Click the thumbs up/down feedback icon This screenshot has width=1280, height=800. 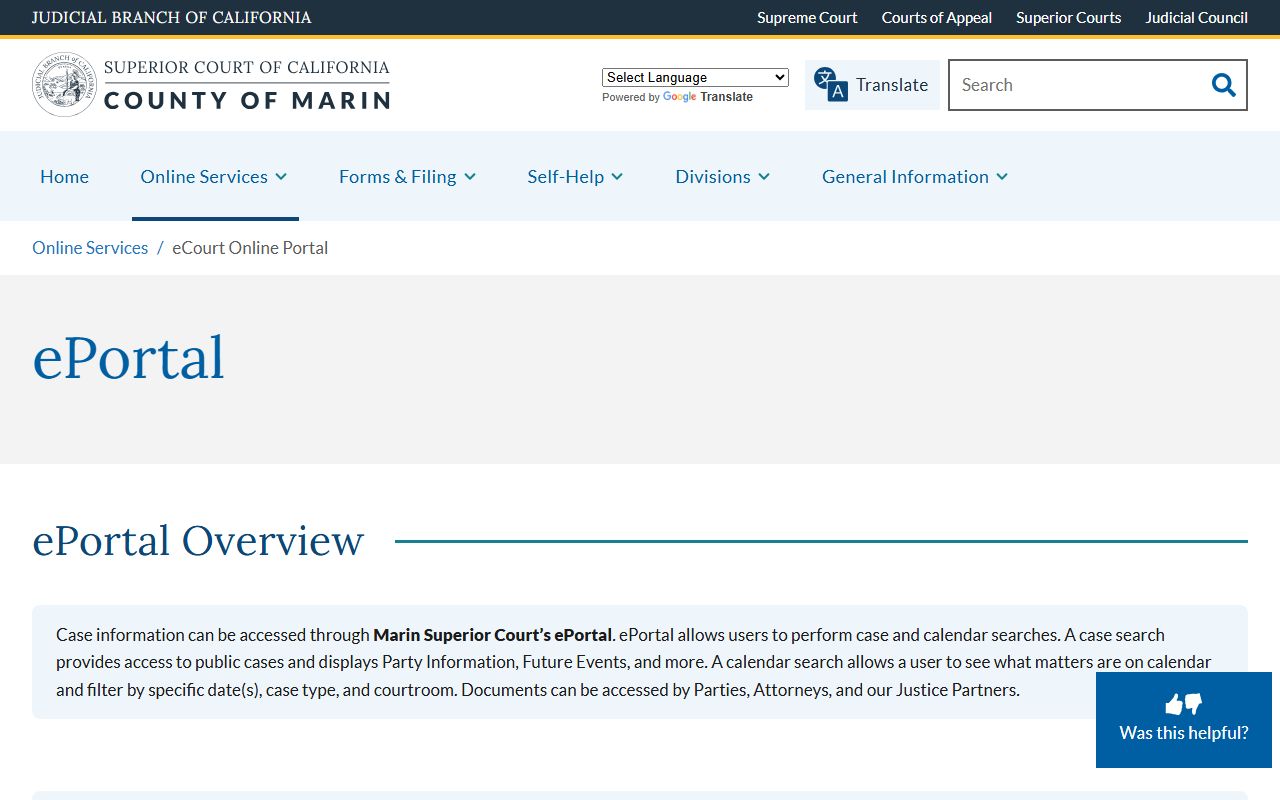1184,704
